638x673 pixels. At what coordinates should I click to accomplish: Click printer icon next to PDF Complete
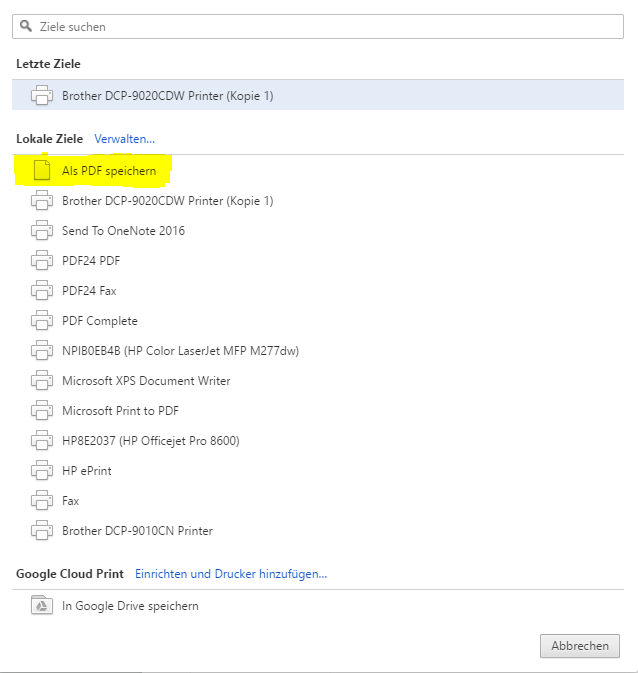[x=42, y=321]
